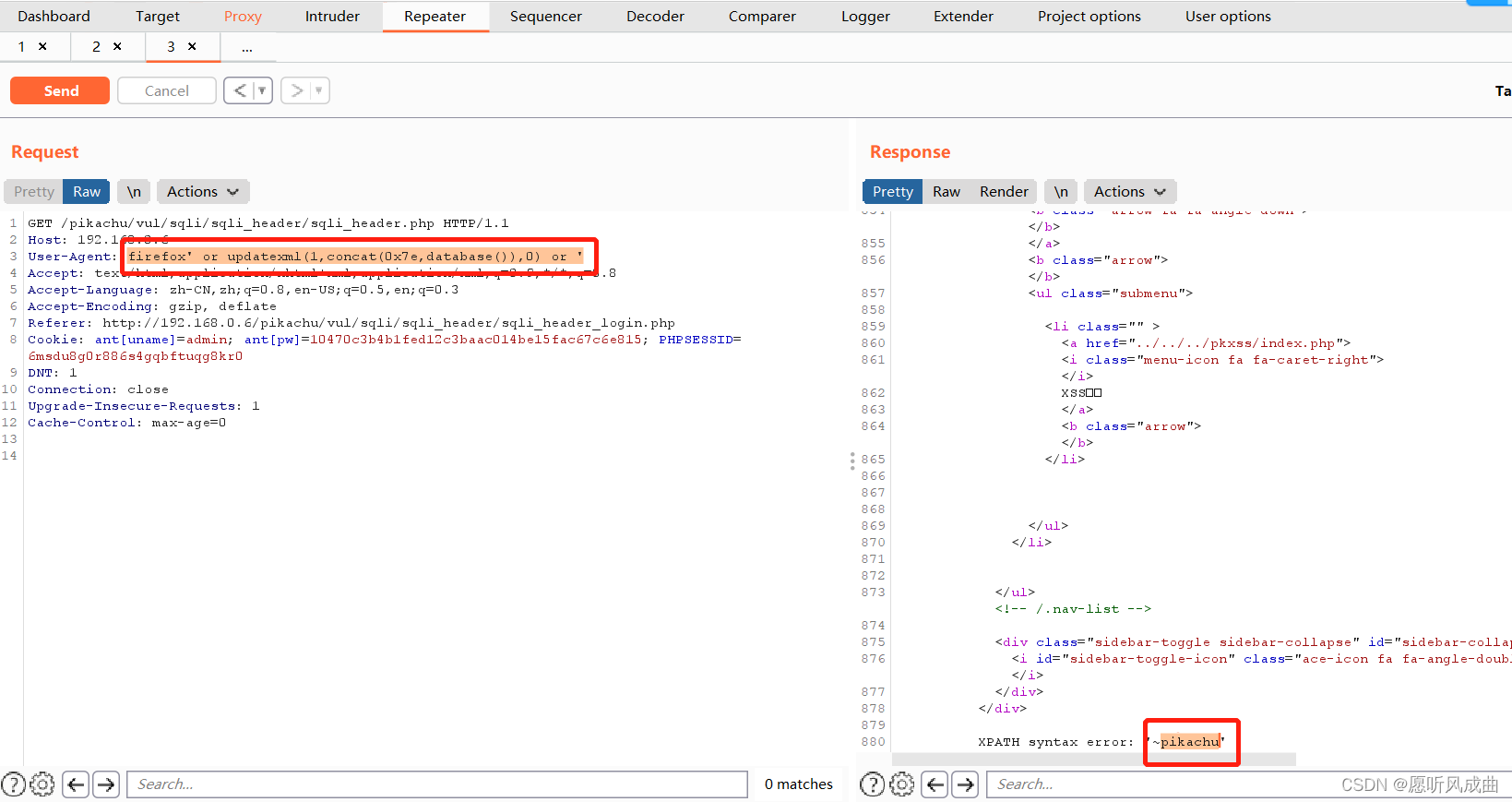Image resolution: width=1512 pixels, height=802 pixels.
Task: Click the Referer header line
Action: click(x=351, y=323)
